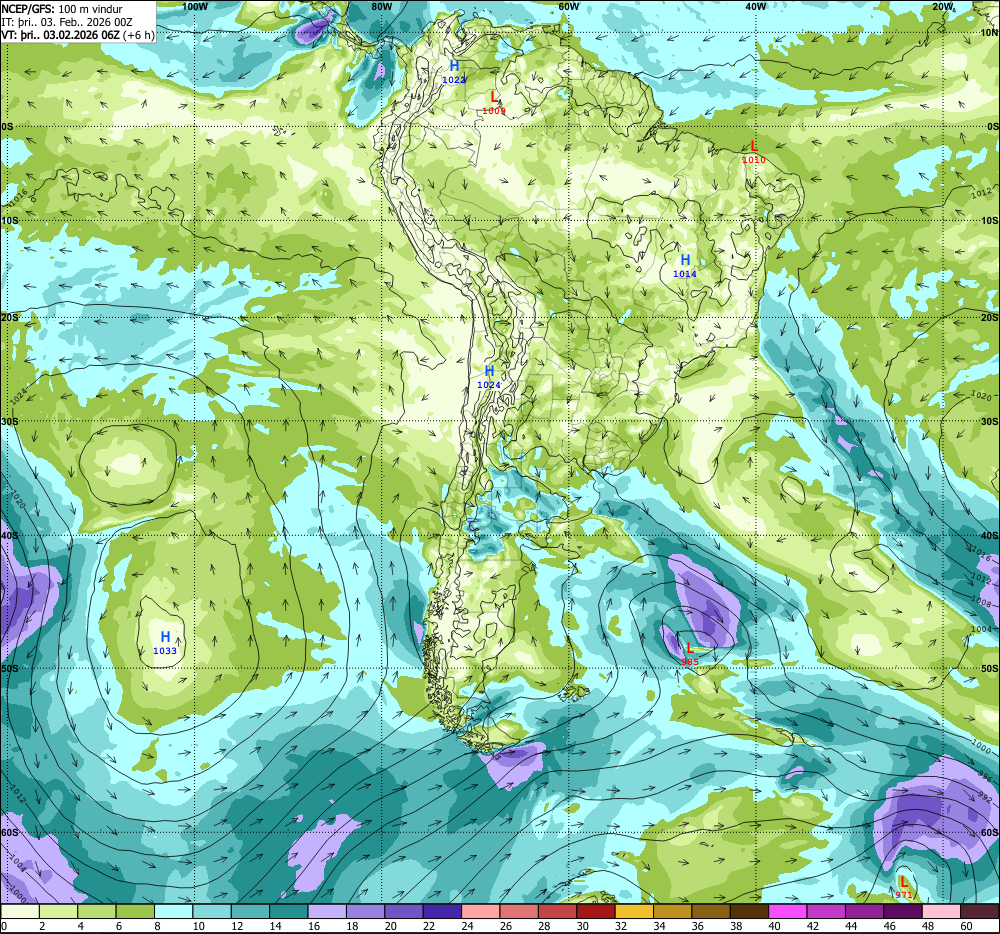The width and height of the screenshot is (1000, 934).
Task: Click the L 985 Atlantic low marker
Action: click(689, 655)
